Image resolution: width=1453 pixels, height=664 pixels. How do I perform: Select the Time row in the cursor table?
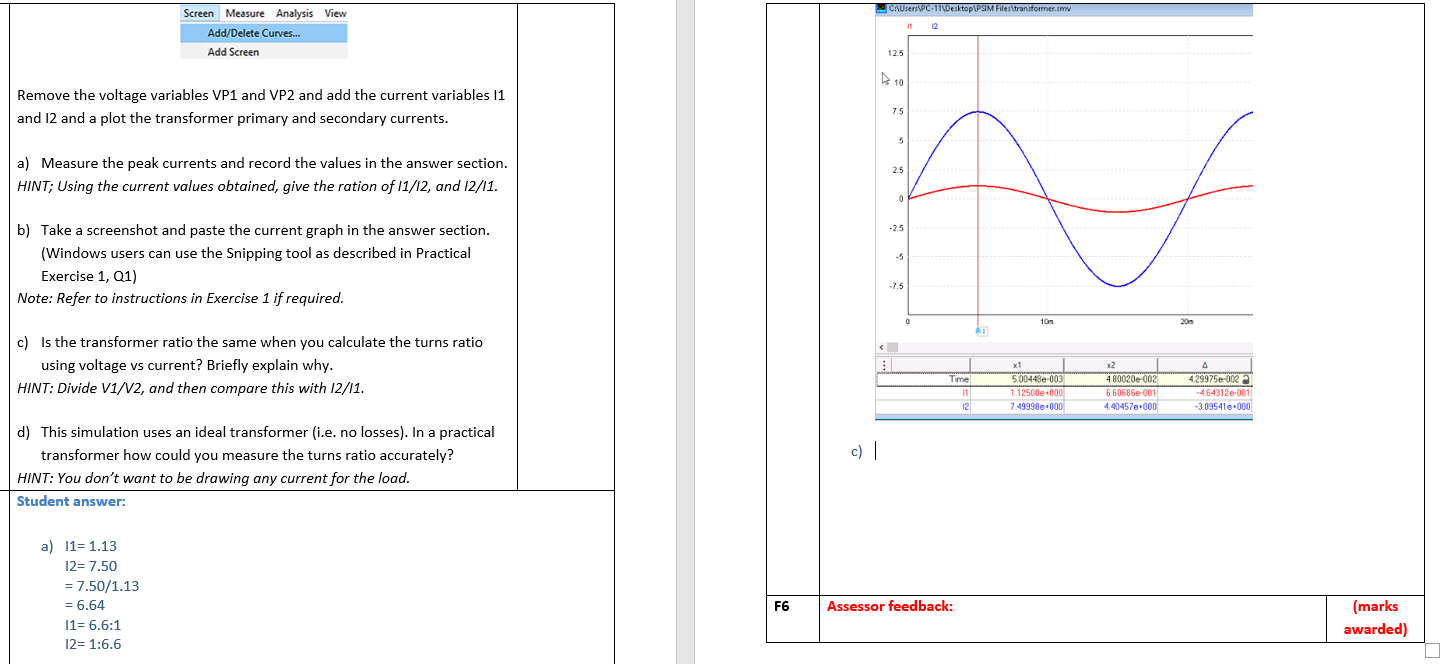click(958, 379)
